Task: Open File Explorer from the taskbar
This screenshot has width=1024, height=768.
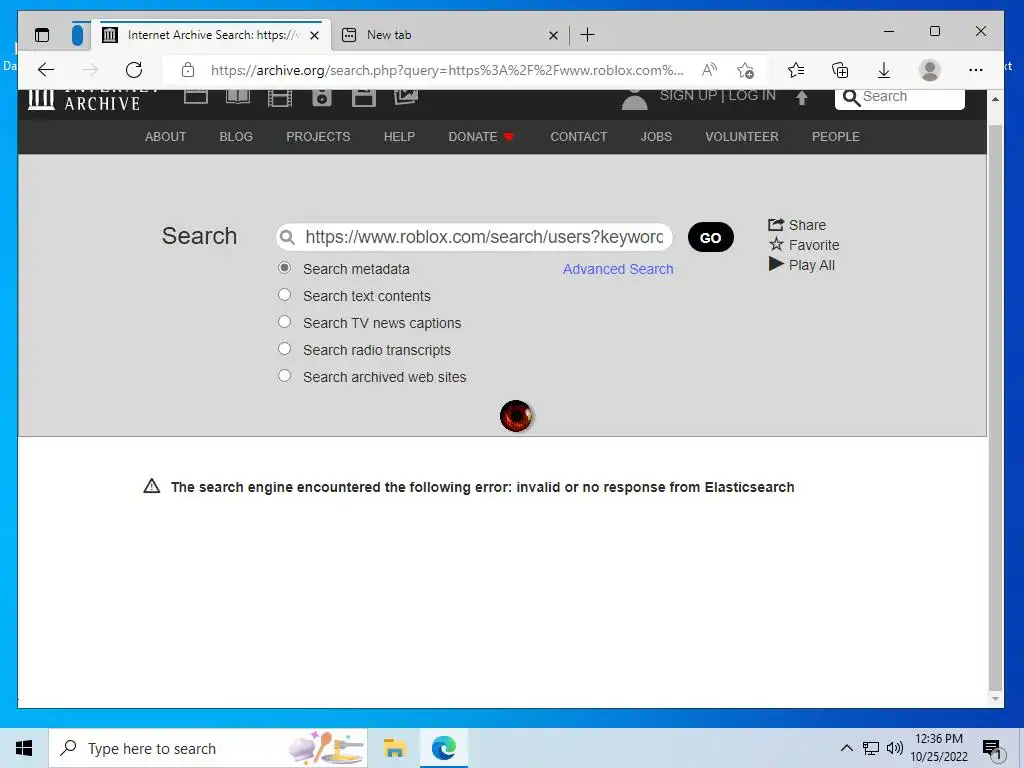Action: (x=394, y=748)
